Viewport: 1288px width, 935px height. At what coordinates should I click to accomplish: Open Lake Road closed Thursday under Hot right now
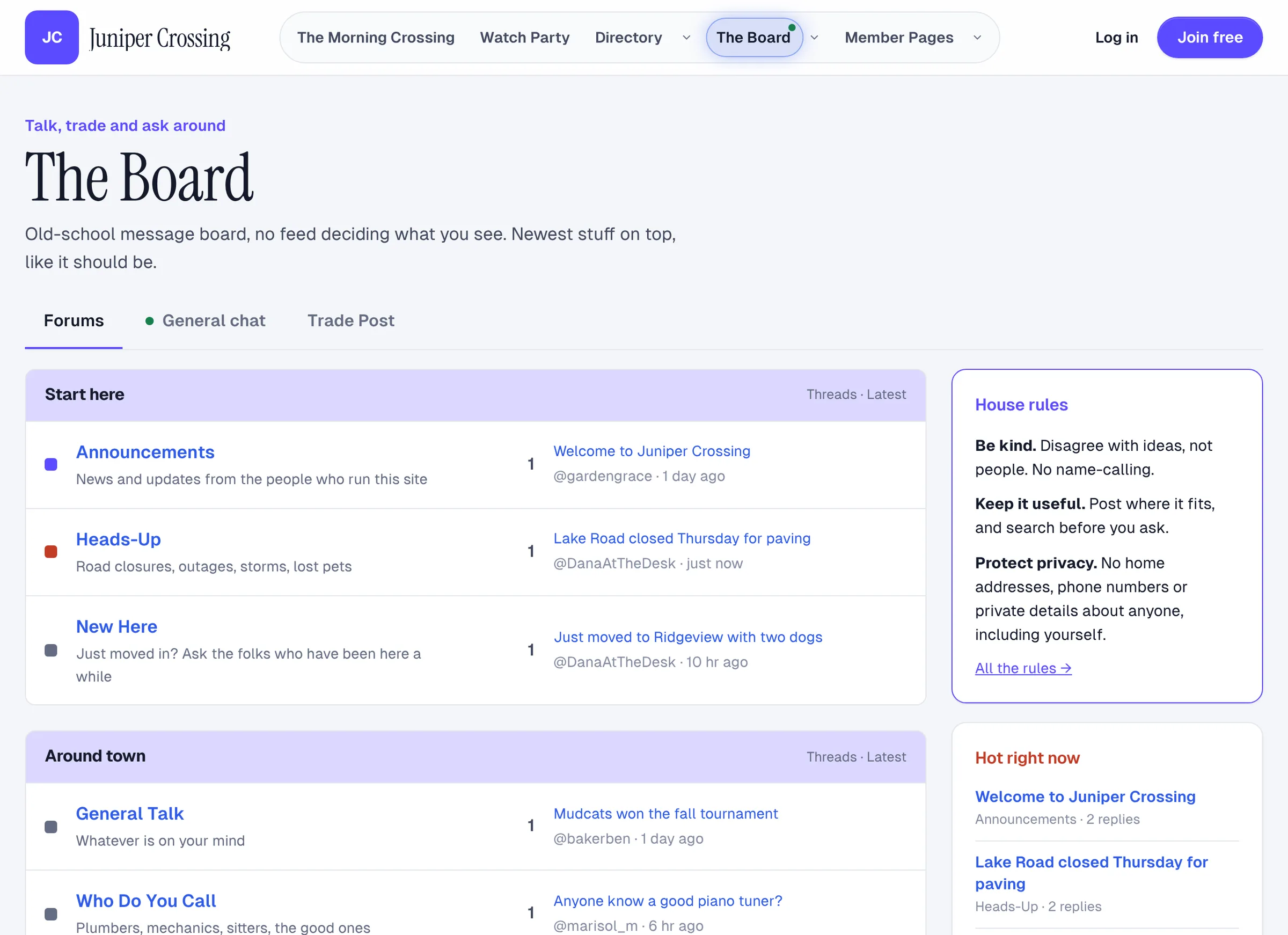point(1091,873)
